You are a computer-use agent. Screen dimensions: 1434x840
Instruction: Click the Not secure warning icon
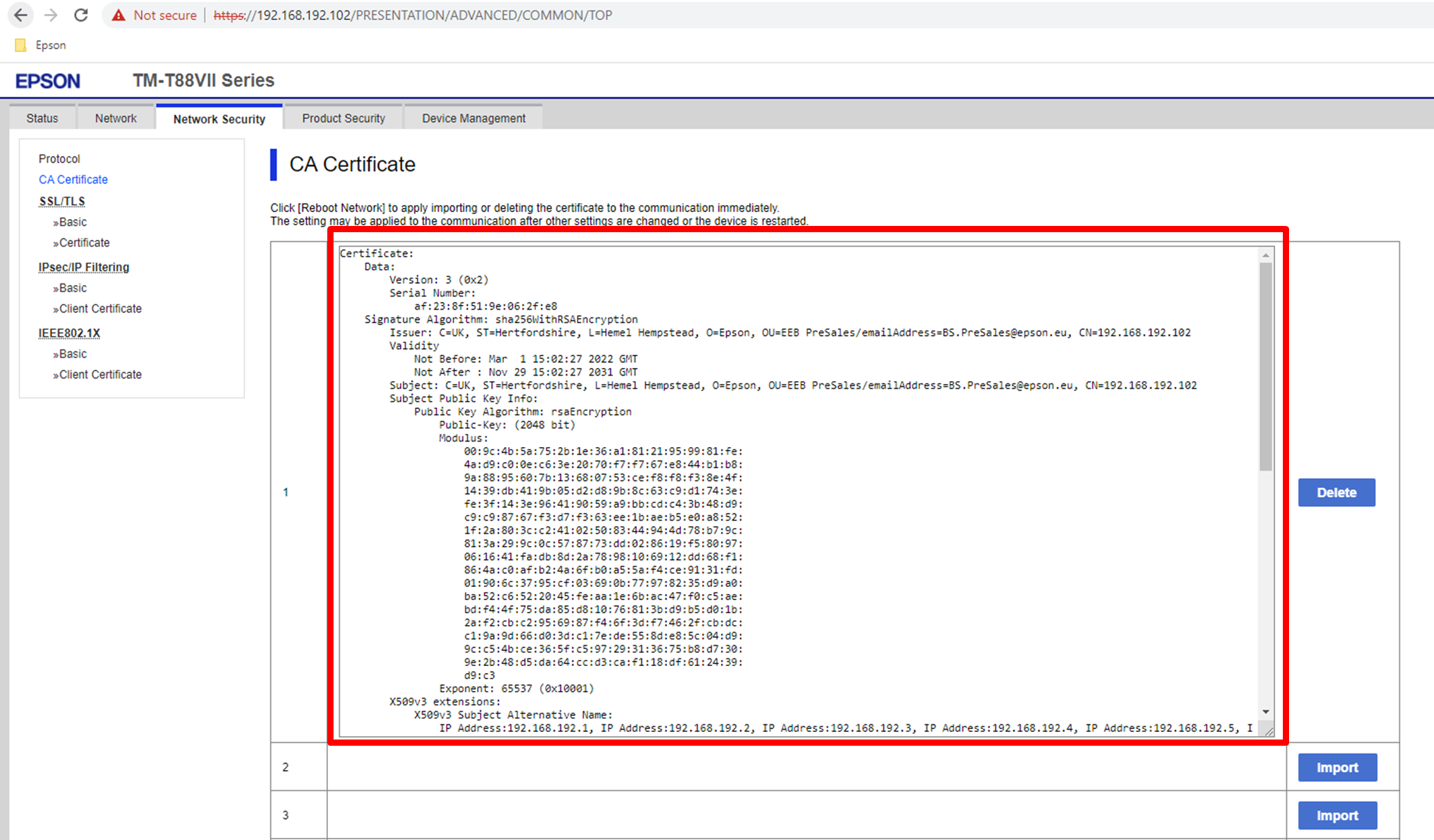point(119,15)
